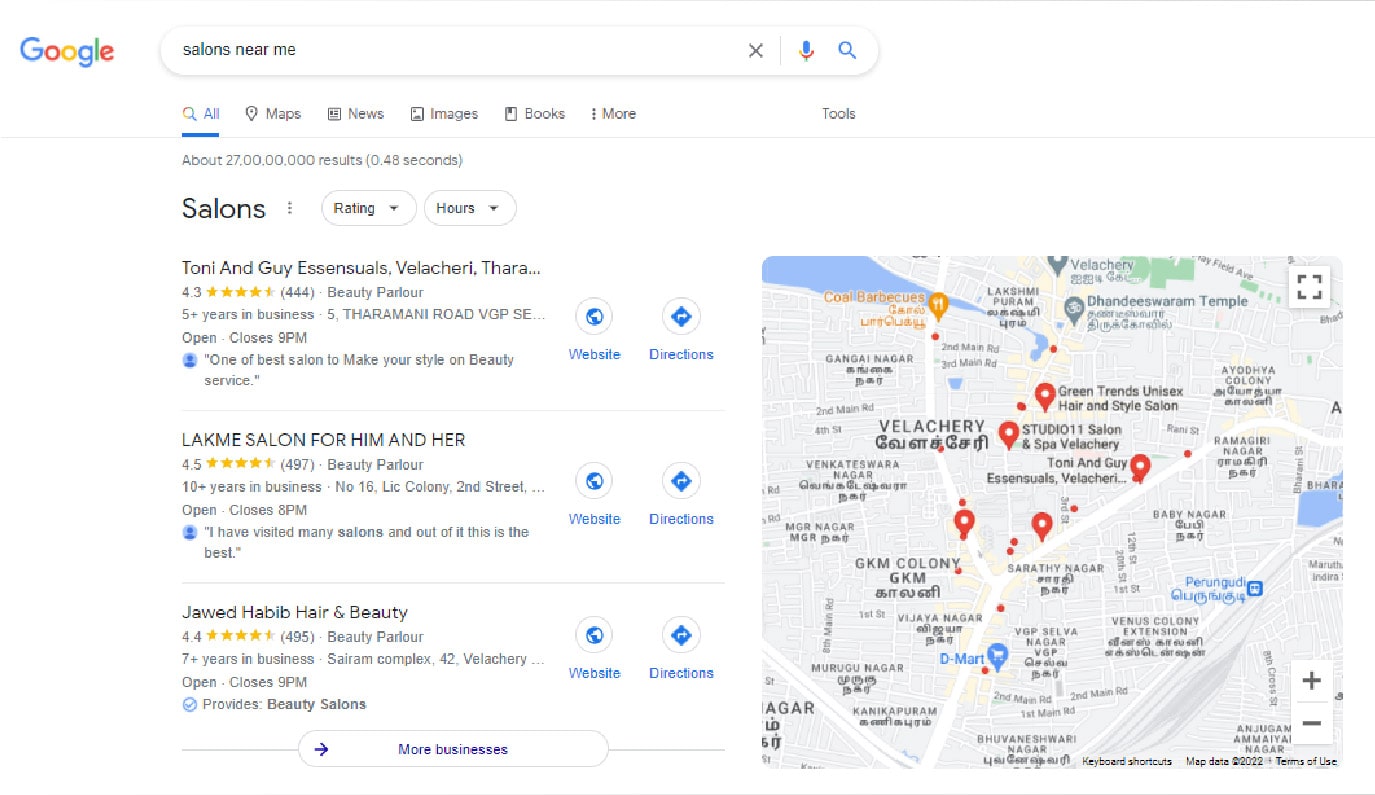This screenshot has width=1375, height=795.
Task: Open the Rating filter dropdown
Action: pos(368,208)
